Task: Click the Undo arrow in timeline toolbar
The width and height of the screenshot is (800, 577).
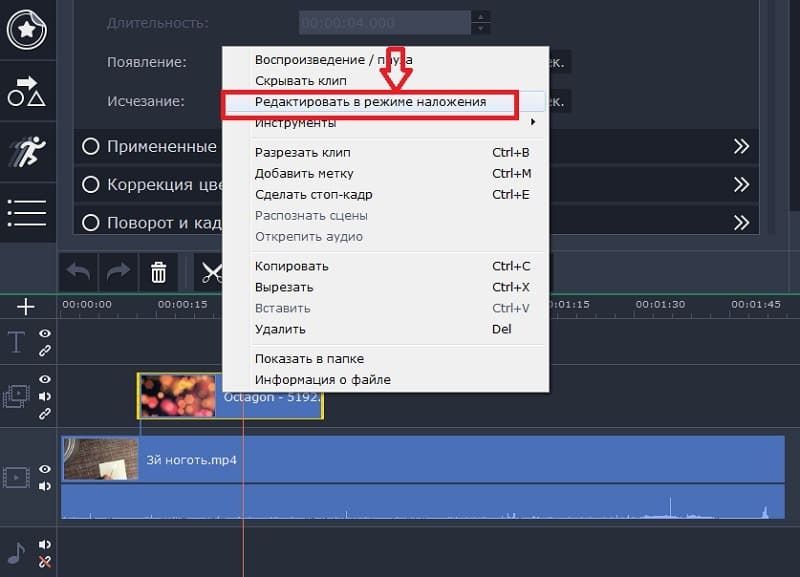Action: (x=79, y=272)
